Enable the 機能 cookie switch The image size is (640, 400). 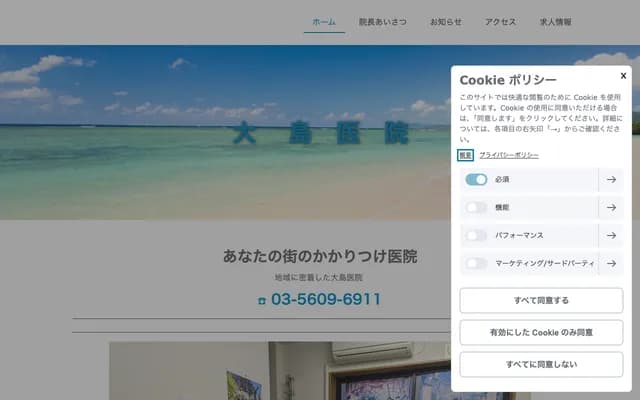[x=476, y=208]
